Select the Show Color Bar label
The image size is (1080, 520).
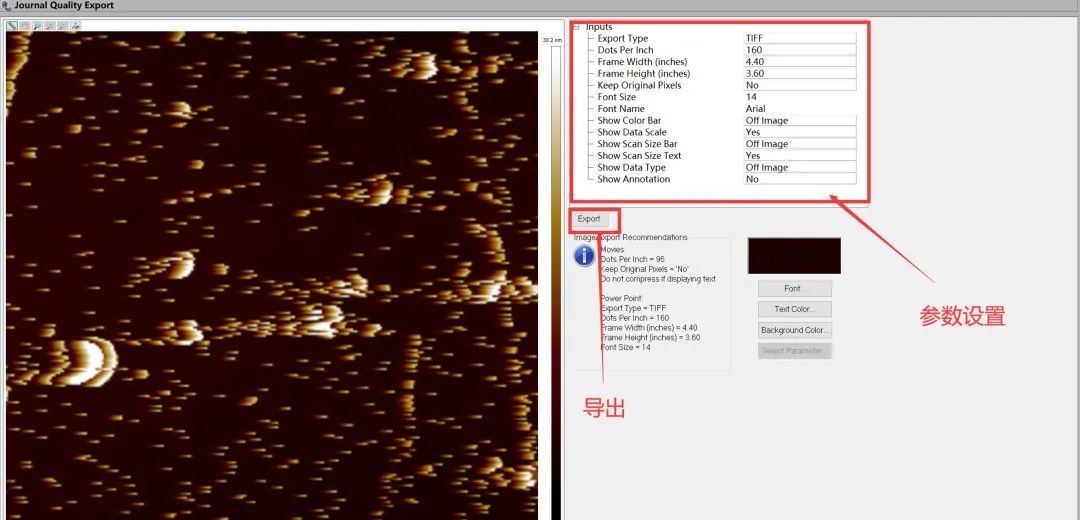(629, 121)
